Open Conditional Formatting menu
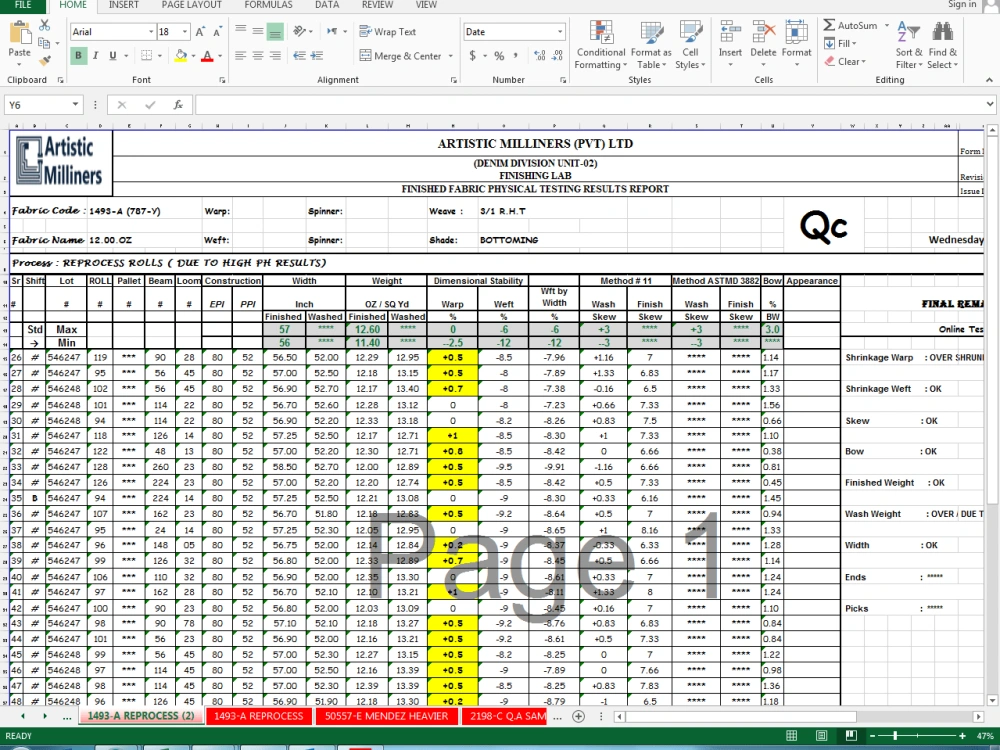Viewport: 1000px width, 750px height. (x=601, y=45)
